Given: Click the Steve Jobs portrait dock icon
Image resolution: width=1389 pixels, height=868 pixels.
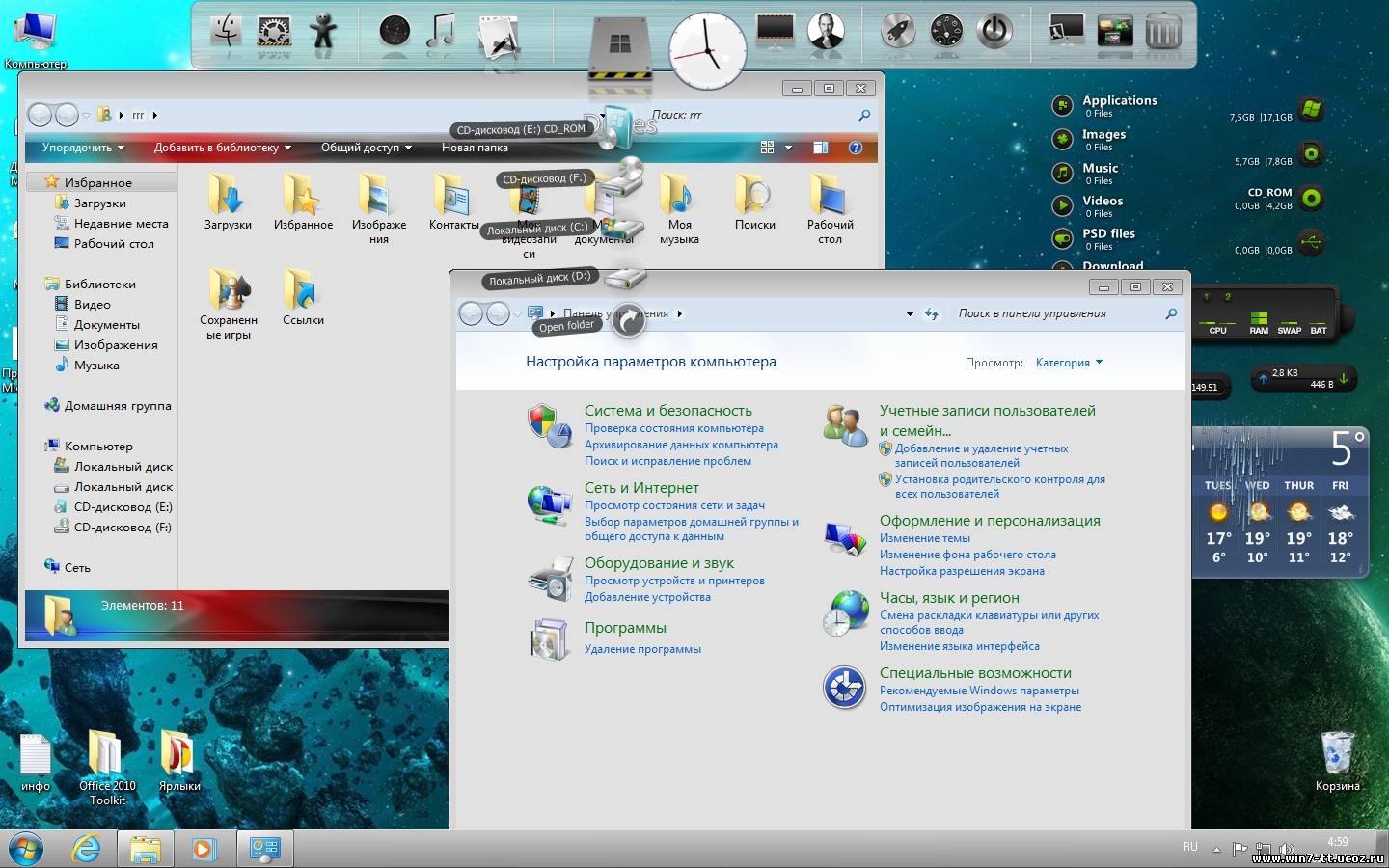Looking at the screenshot, I should (826, 31).
